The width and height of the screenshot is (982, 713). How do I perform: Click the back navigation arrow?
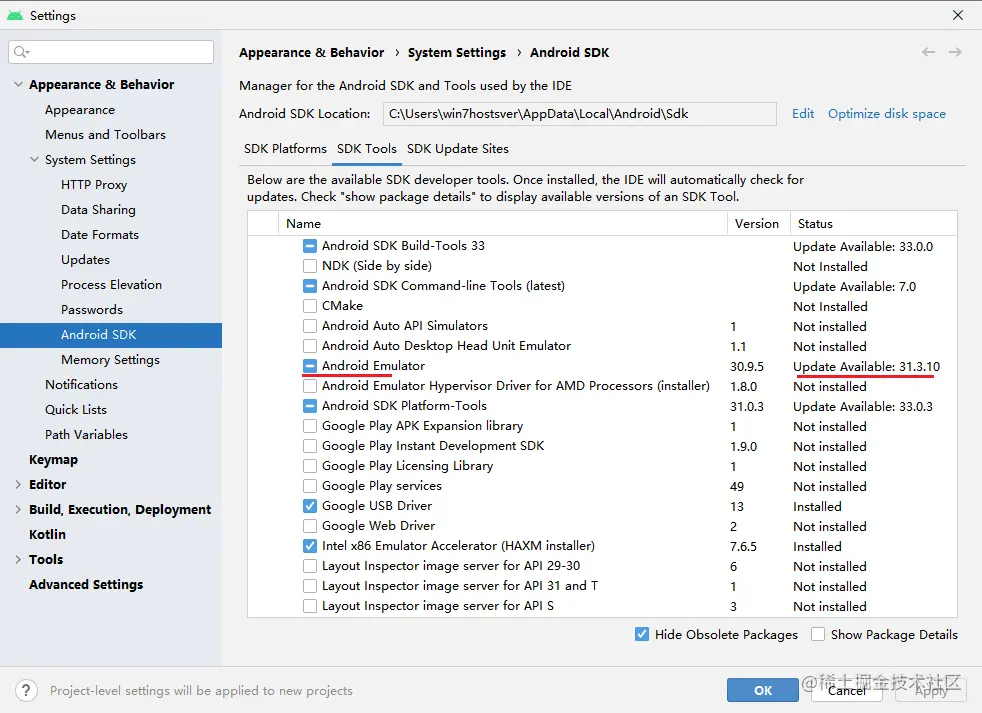point(928,52)
